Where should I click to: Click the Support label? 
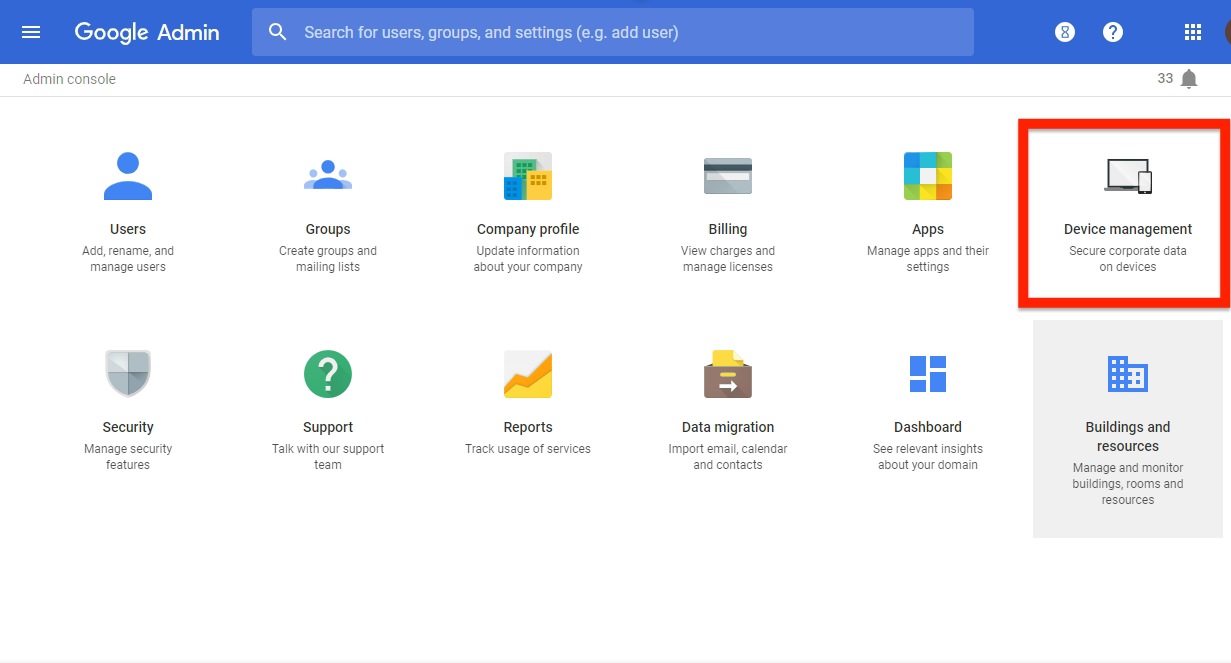tap(328, 427)
